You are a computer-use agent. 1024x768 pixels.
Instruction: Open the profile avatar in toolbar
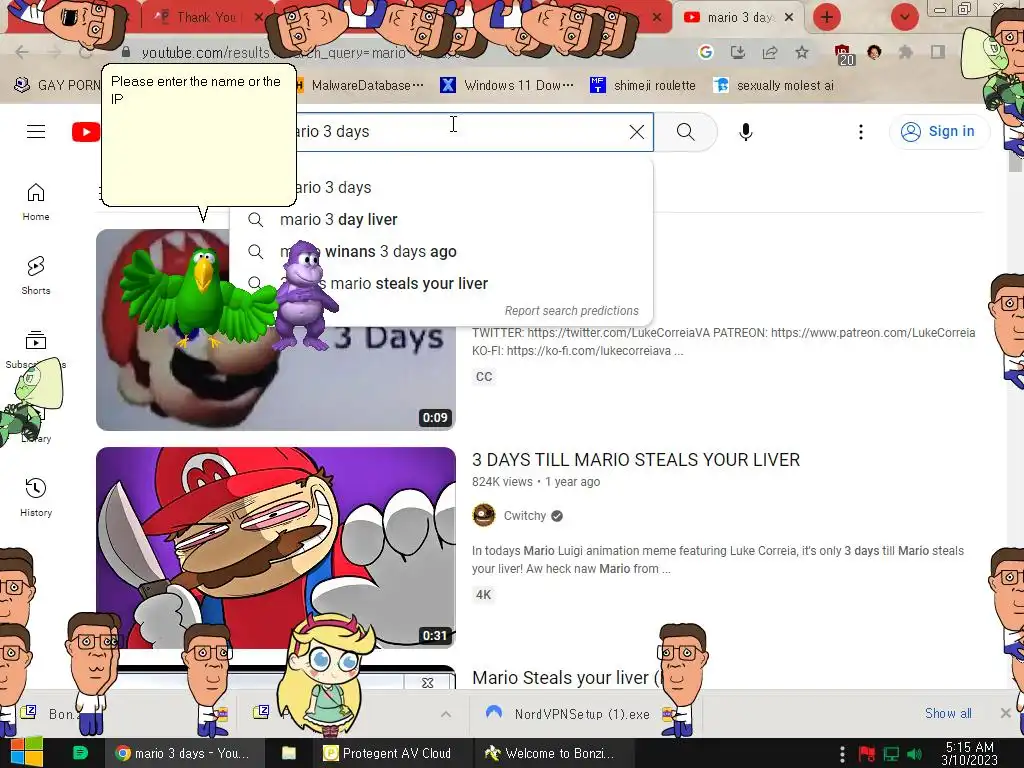pyautogui.click(x=874, y=52)
